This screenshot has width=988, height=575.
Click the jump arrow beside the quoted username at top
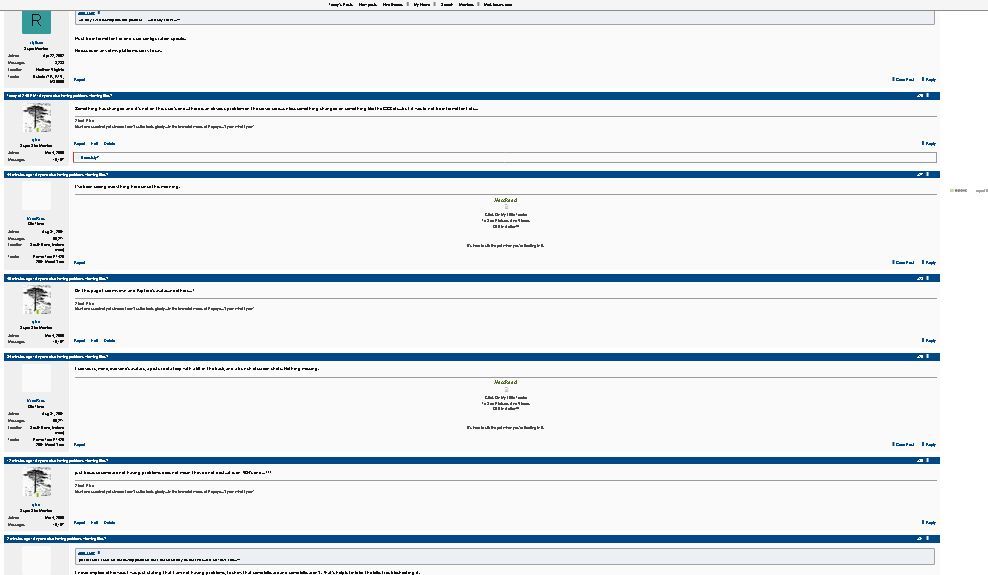pos(96,14)
